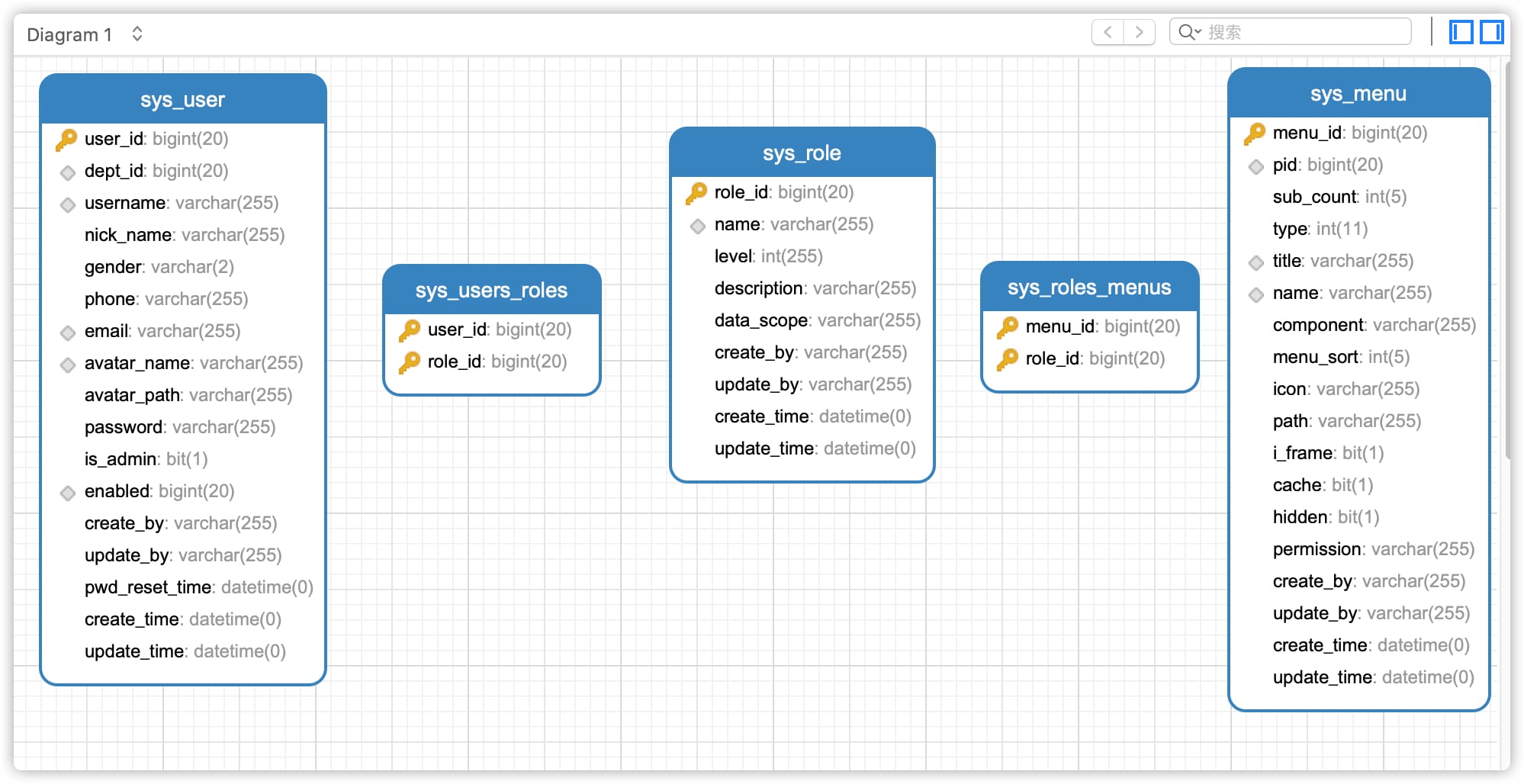The height and width of the screenshot is (784, 1524).
Task: Click index diamond icon next to pid
Action: point(1256,166)
